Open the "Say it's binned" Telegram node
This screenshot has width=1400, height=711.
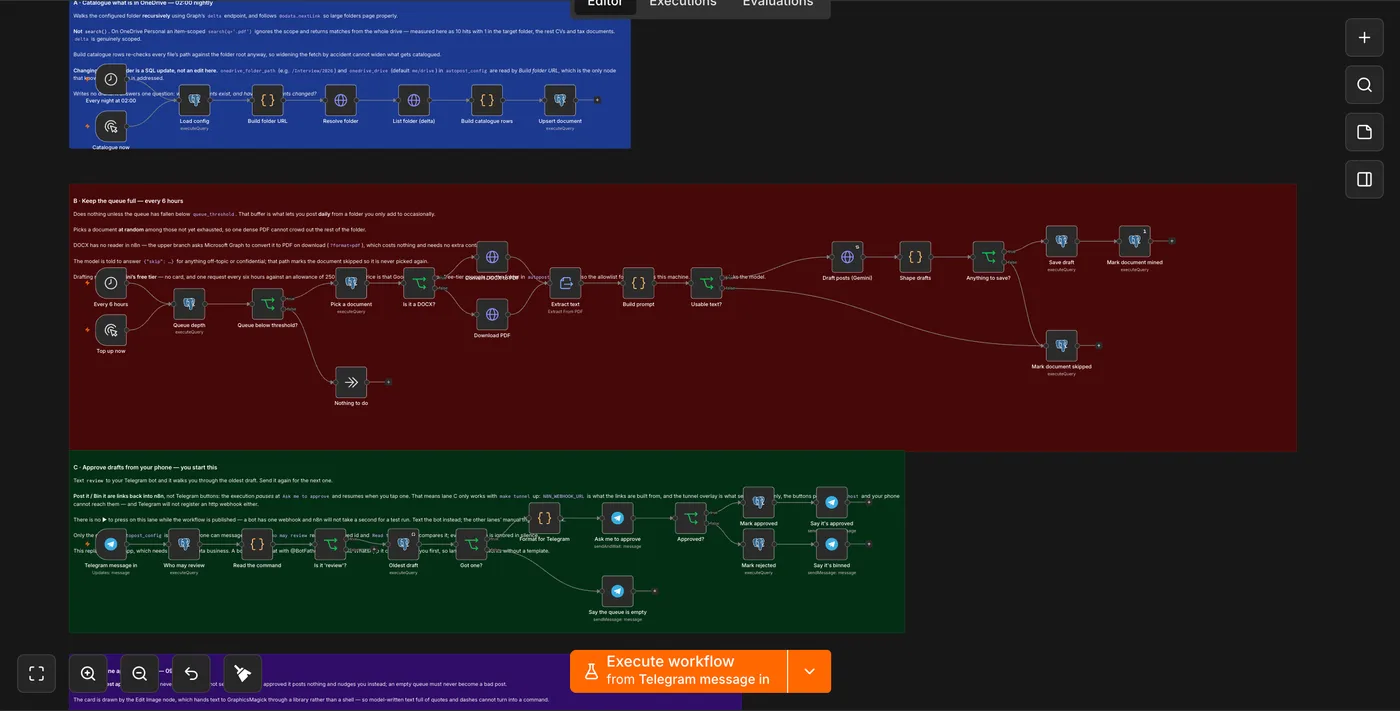tap(831, 544)
